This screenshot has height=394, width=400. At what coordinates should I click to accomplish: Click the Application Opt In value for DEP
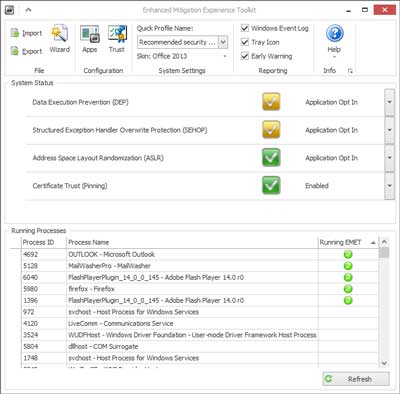coord(331,102)
